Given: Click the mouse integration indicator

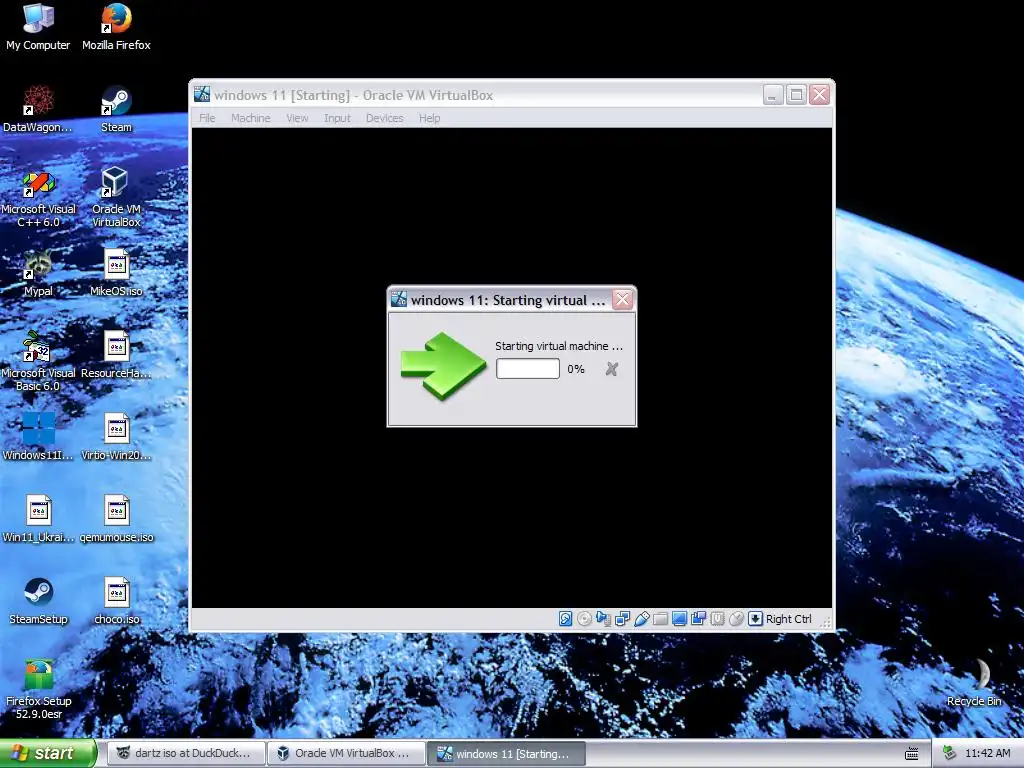Looking at the screenshot, I should [736, 618].
